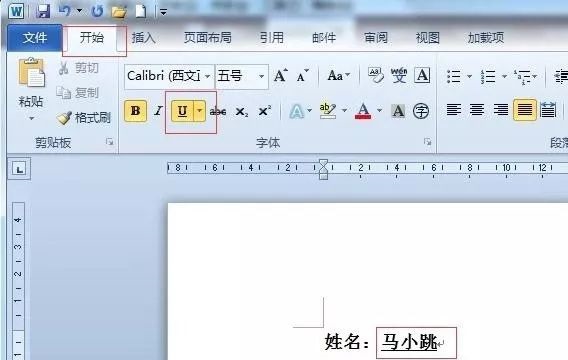Switch to the 插入 ribbon tab
Image resolution: width=568 pixels, height=360 pixels.
point(143,37)
